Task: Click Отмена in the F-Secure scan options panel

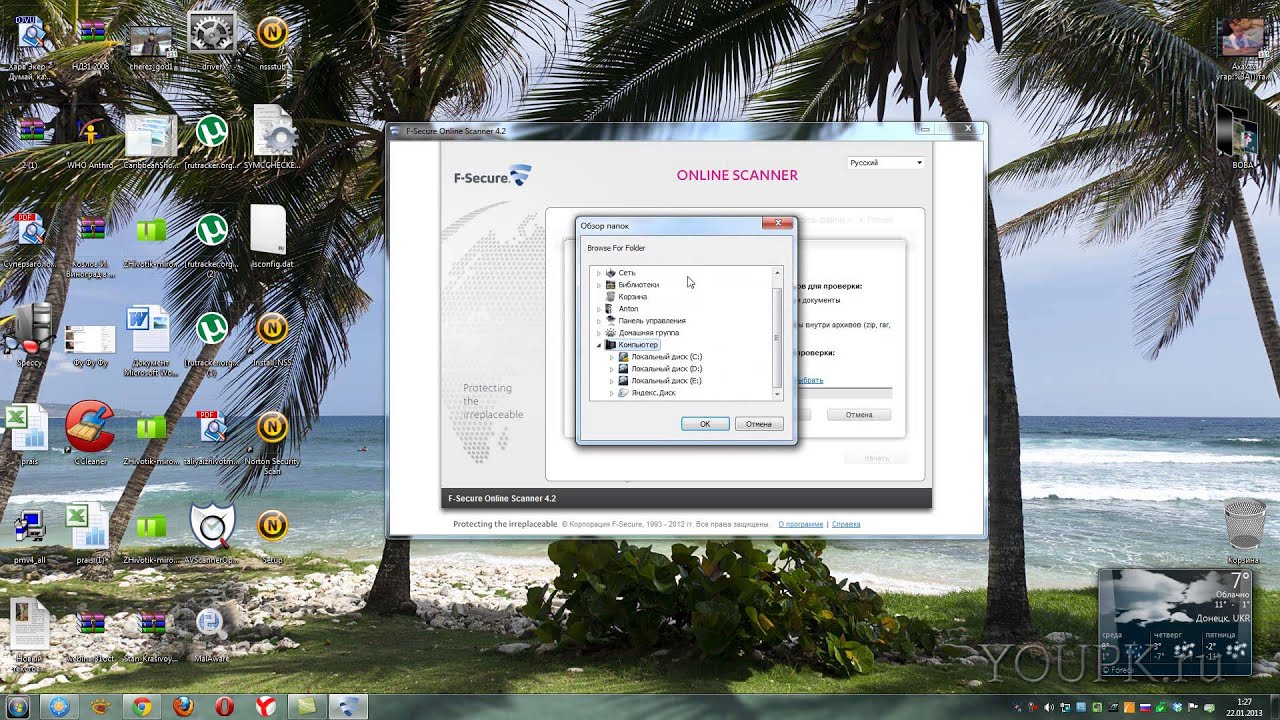Action: 859,414
